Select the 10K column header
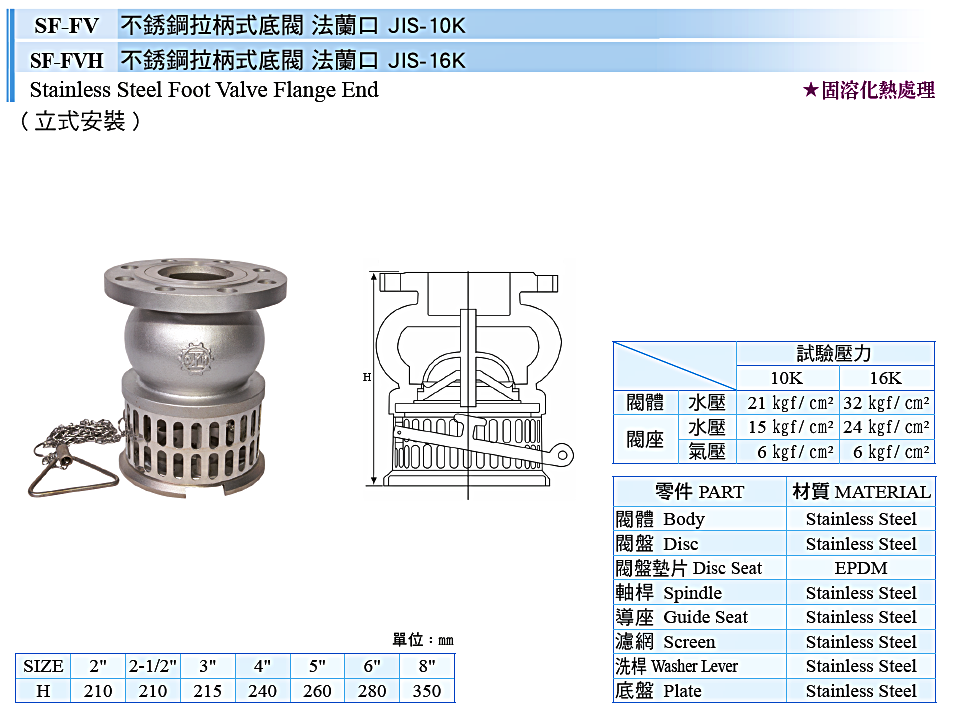This screenshot has height=716, width=960. click(x=787, y=378)
